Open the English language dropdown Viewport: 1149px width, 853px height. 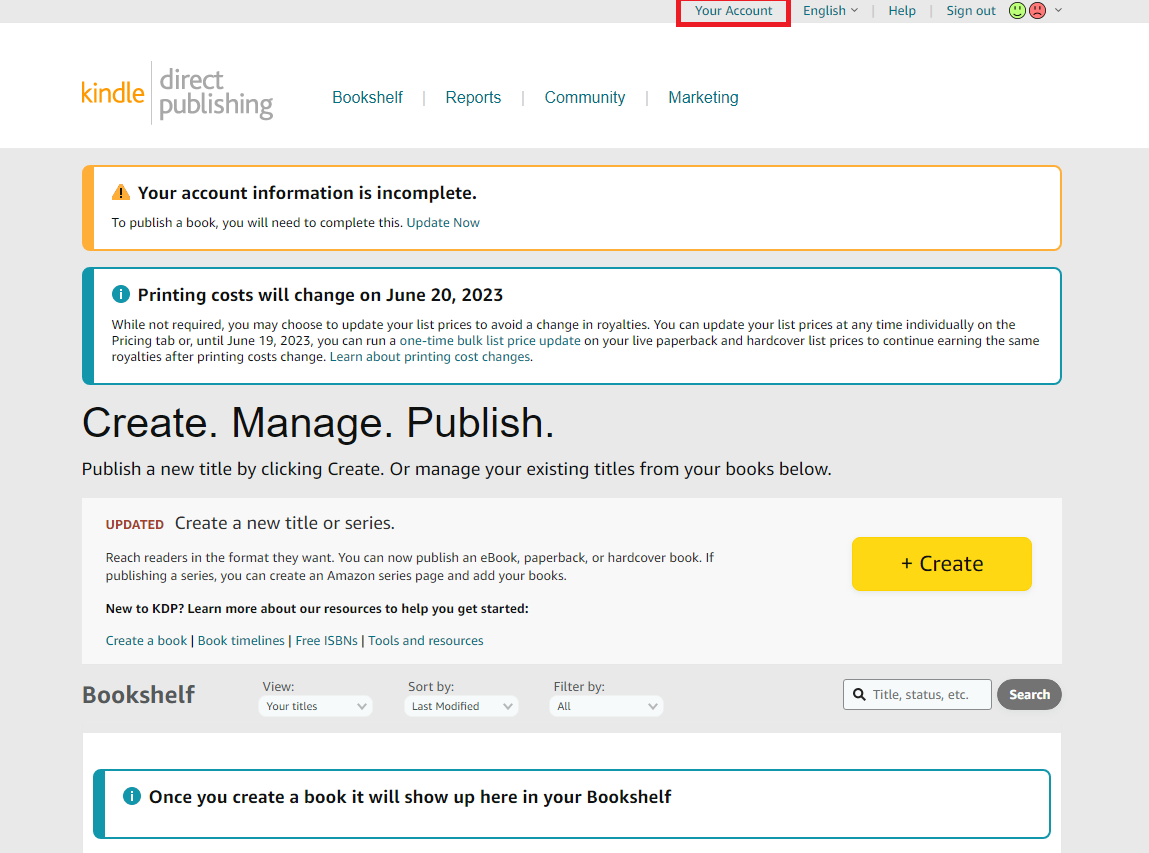pos(830,11)
